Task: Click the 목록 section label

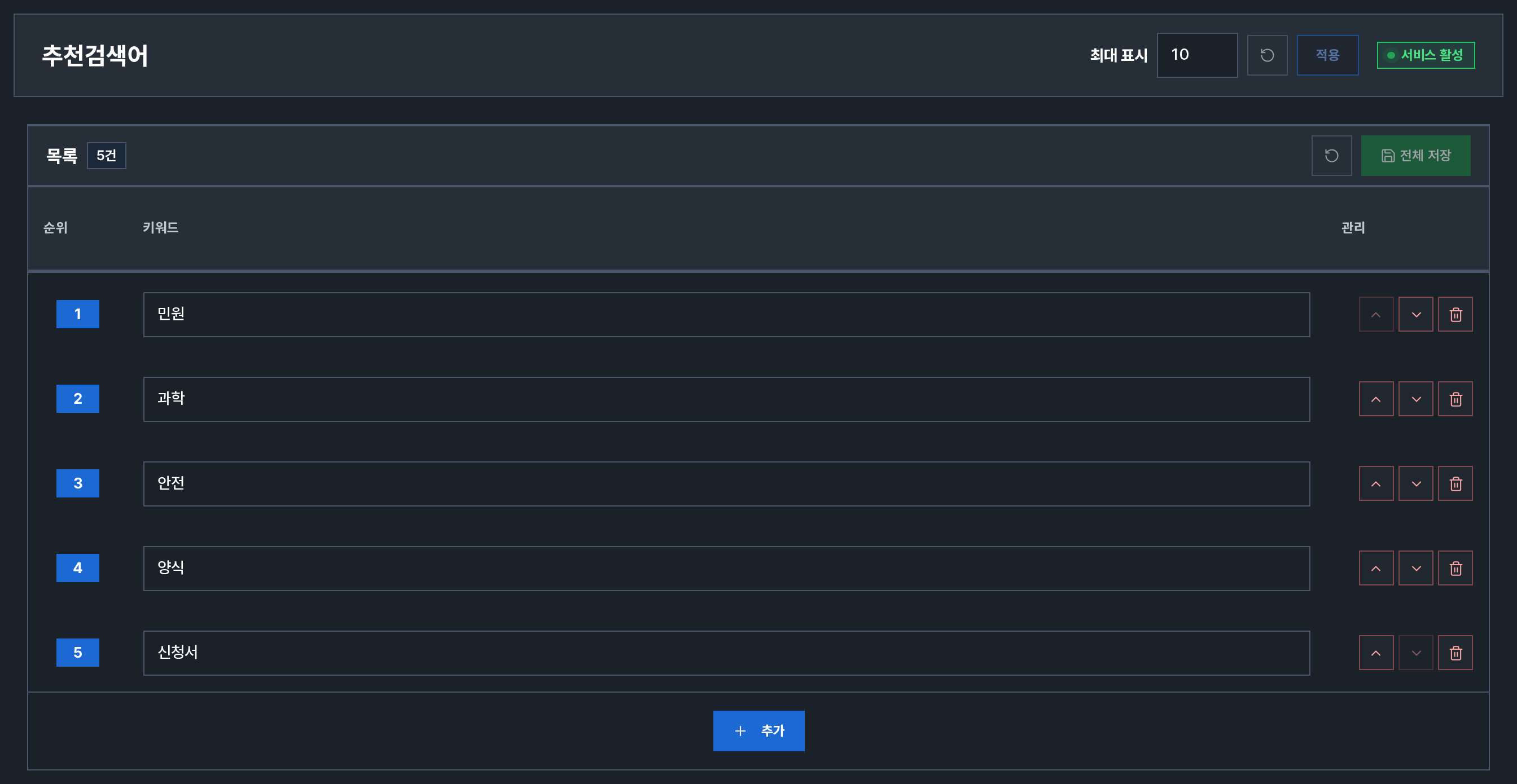Action: pos(62,155)
